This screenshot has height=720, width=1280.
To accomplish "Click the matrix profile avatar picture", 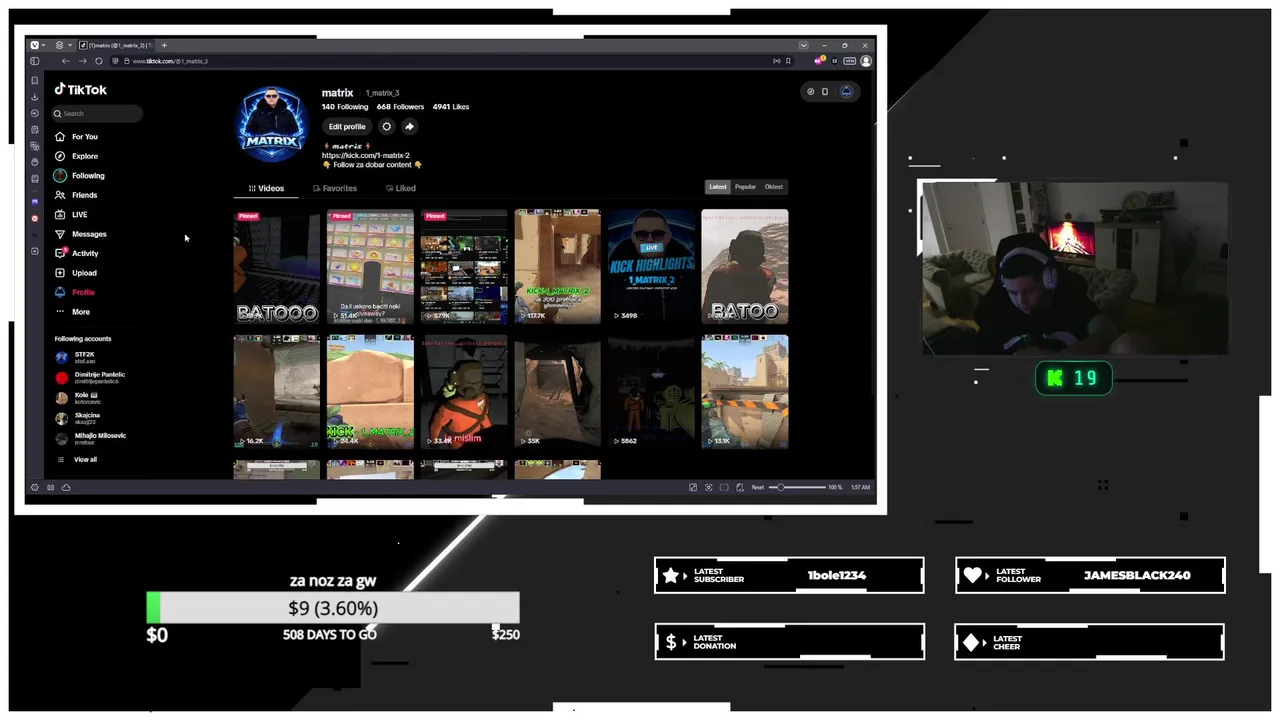I will [x=272, y=125].
